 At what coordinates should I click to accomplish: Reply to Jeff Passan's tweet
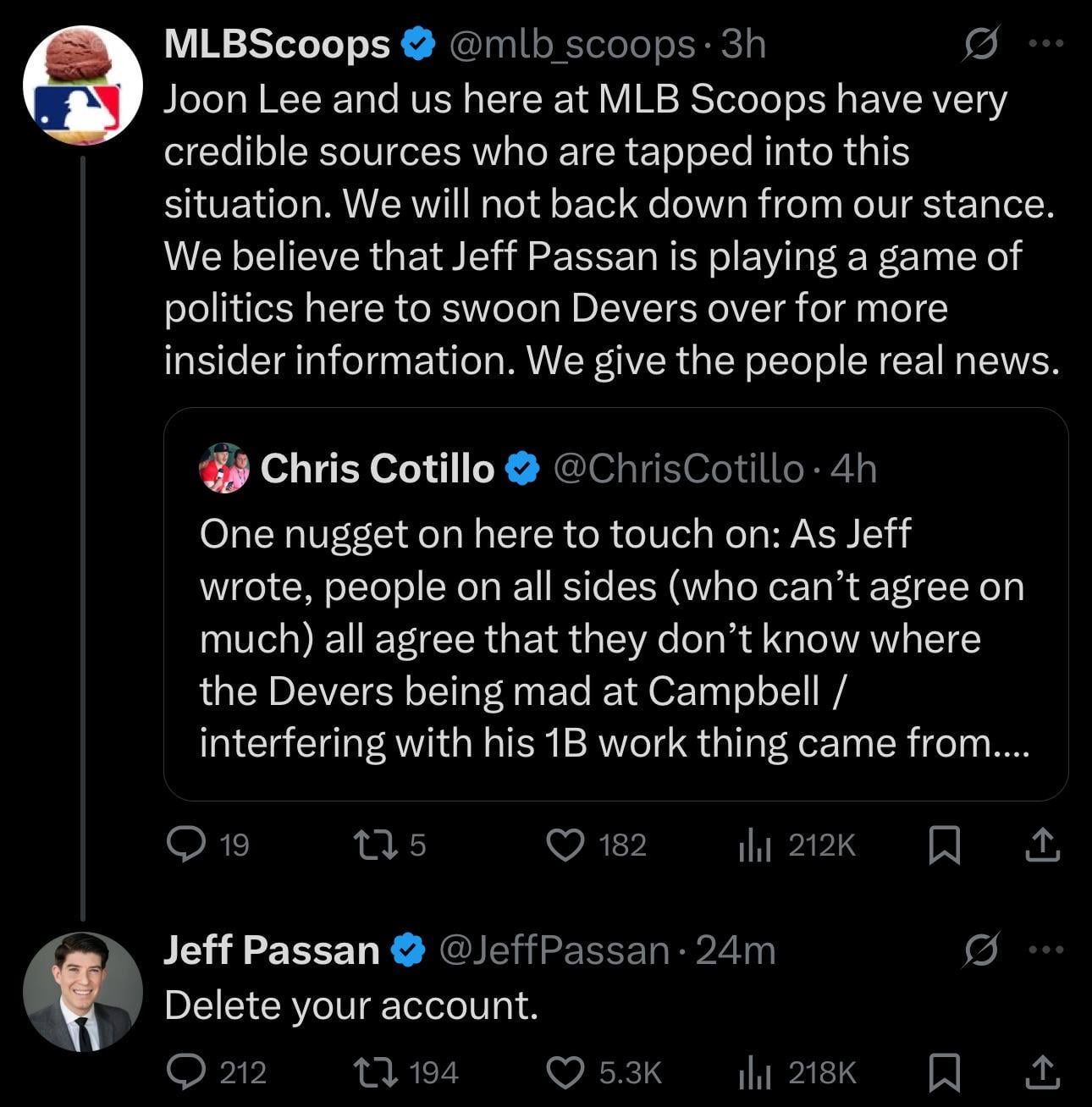pyautogui.click(x=184, y=1073)
